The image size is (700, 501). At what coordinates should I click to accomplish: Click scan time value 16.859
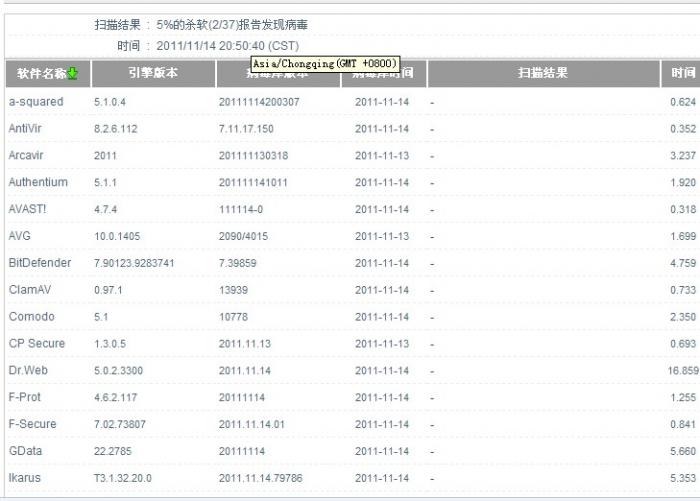(683, 371)
